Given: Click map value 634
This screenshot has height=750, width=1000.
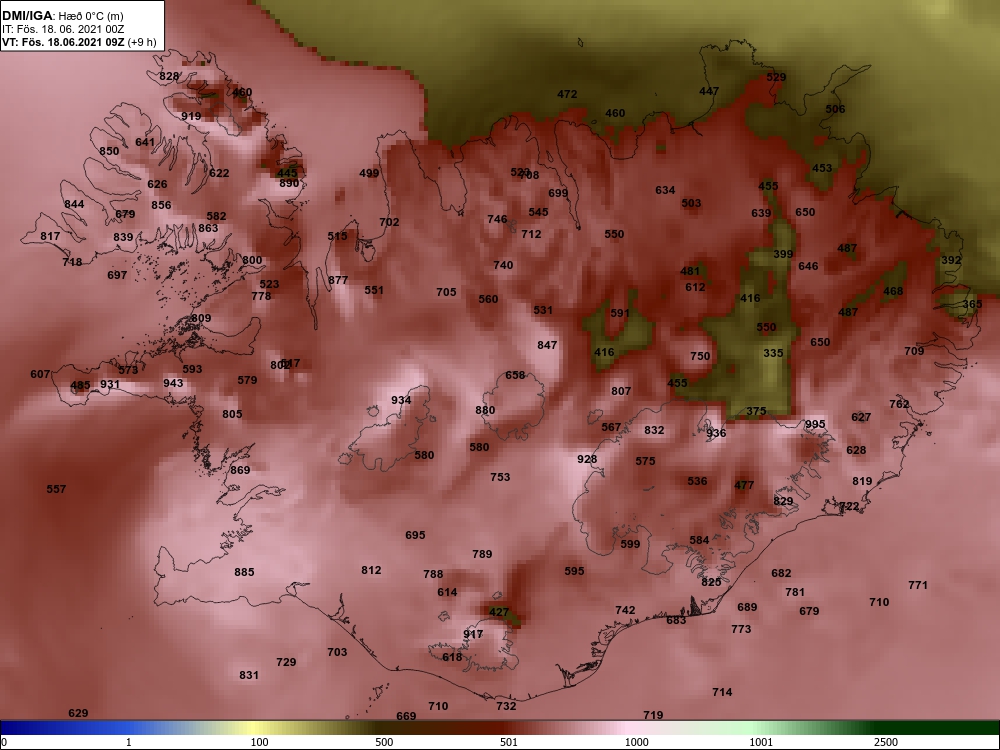Looking at the screenshot, I should click(x=665, y=189).
